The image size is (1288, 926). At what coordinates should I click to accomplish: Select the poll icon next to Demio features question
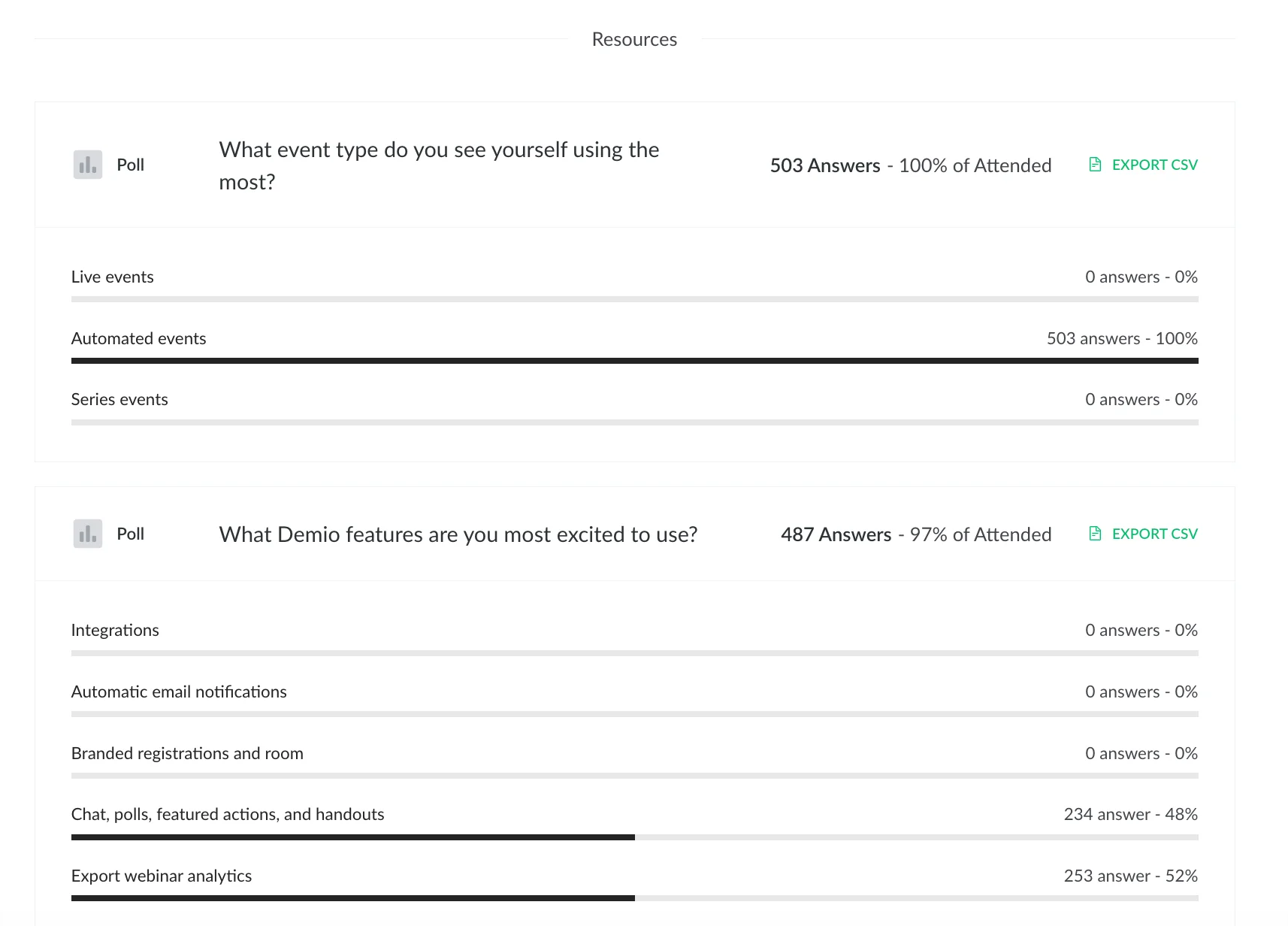pos(86,534)
